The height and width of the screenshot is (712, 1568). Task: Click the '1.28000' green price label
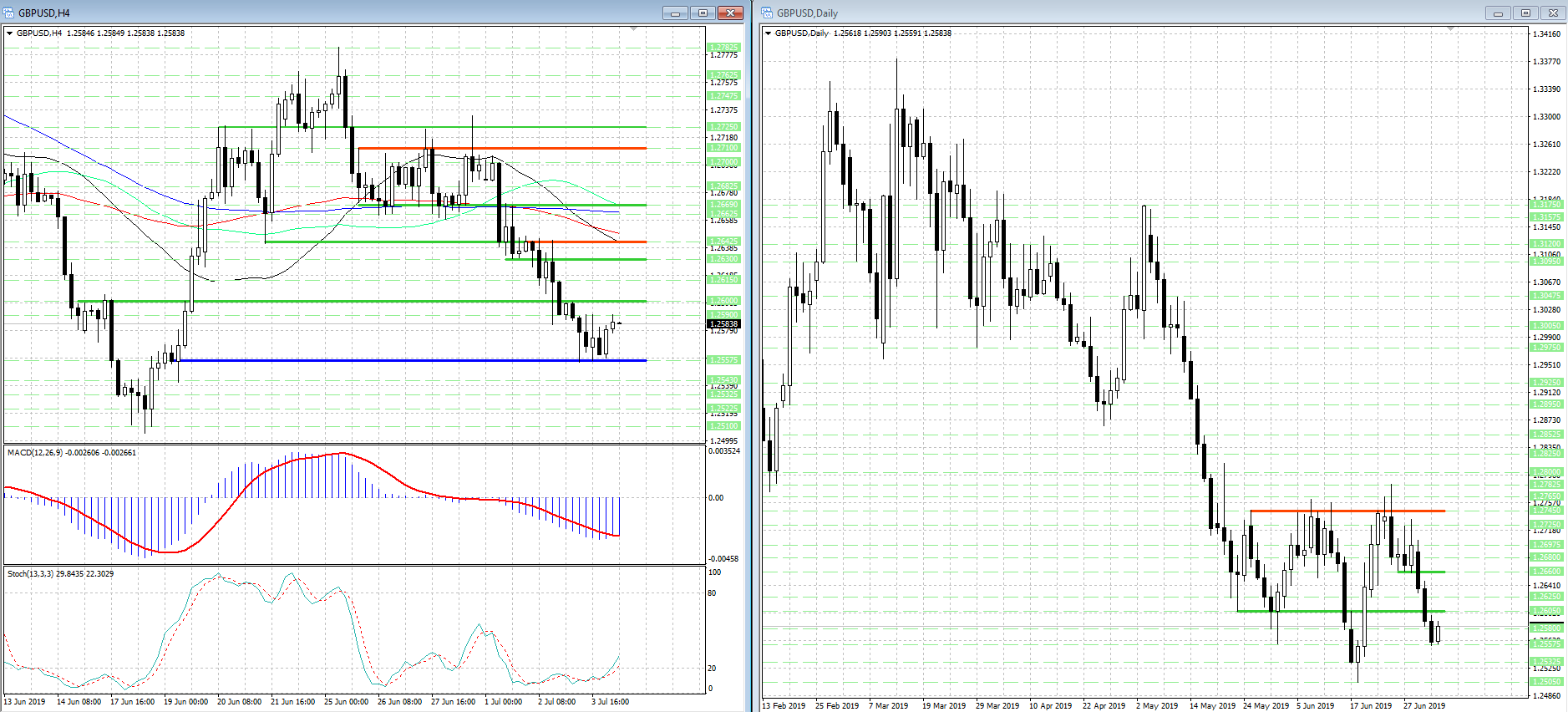pos(1546,472)
